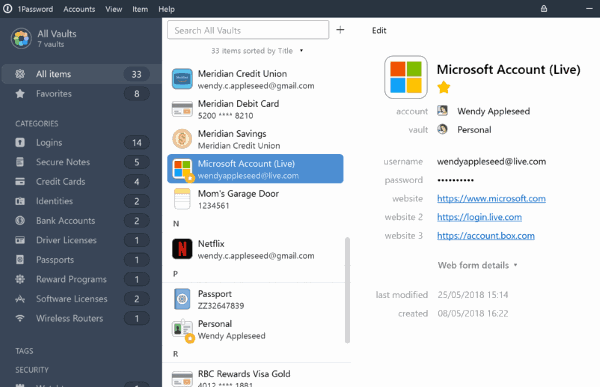Click the TAGS section heading

[x=24, y=351]
